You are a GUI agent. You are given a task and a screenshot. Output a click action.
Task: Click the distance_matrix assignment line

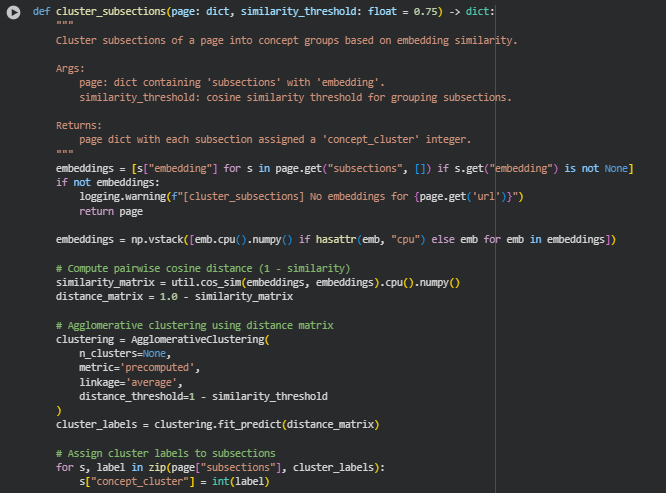pos(174,297)
